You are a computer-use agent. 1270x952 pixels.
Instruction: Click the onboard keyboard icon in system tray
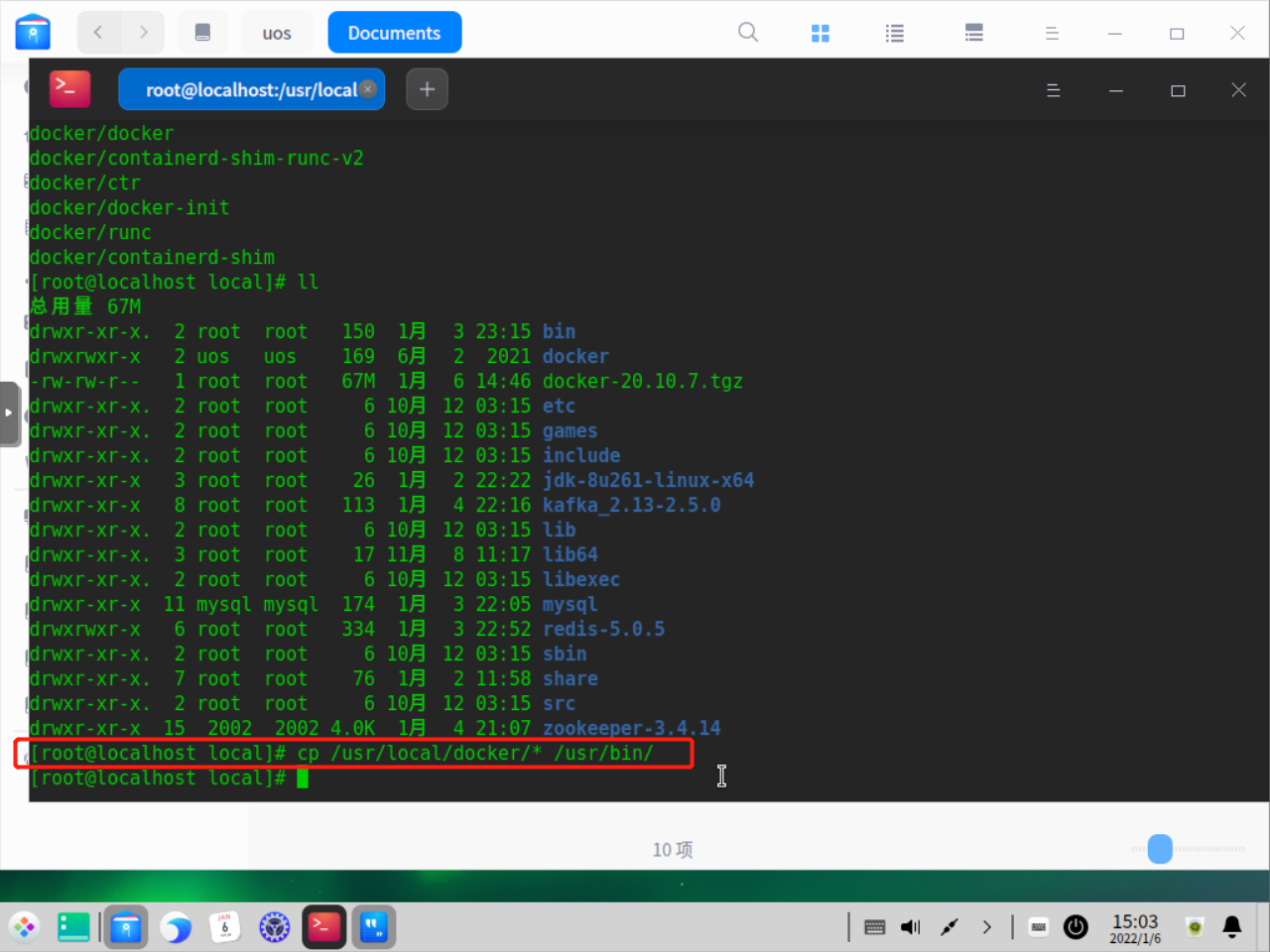click(874, 926)
